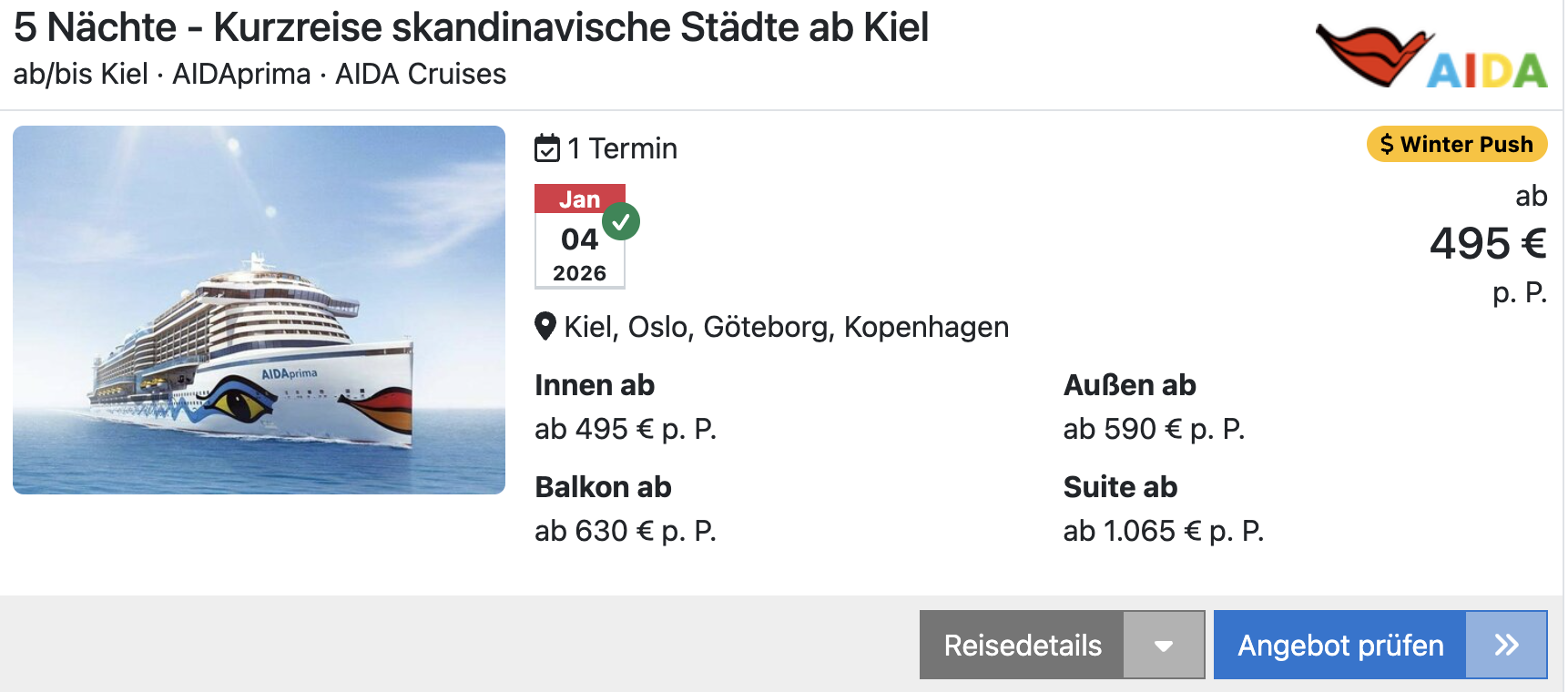The image size is (1568, 692).
Task: Open the AIDAprima ship photo
Action: pos(259,310)
